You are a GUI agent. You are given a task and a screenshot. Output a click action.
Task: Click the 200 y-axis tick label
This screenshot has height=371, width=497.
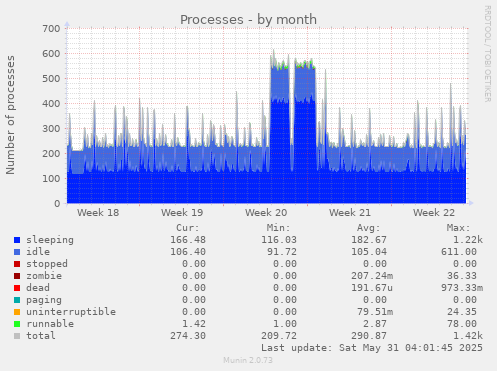[51, 154]
